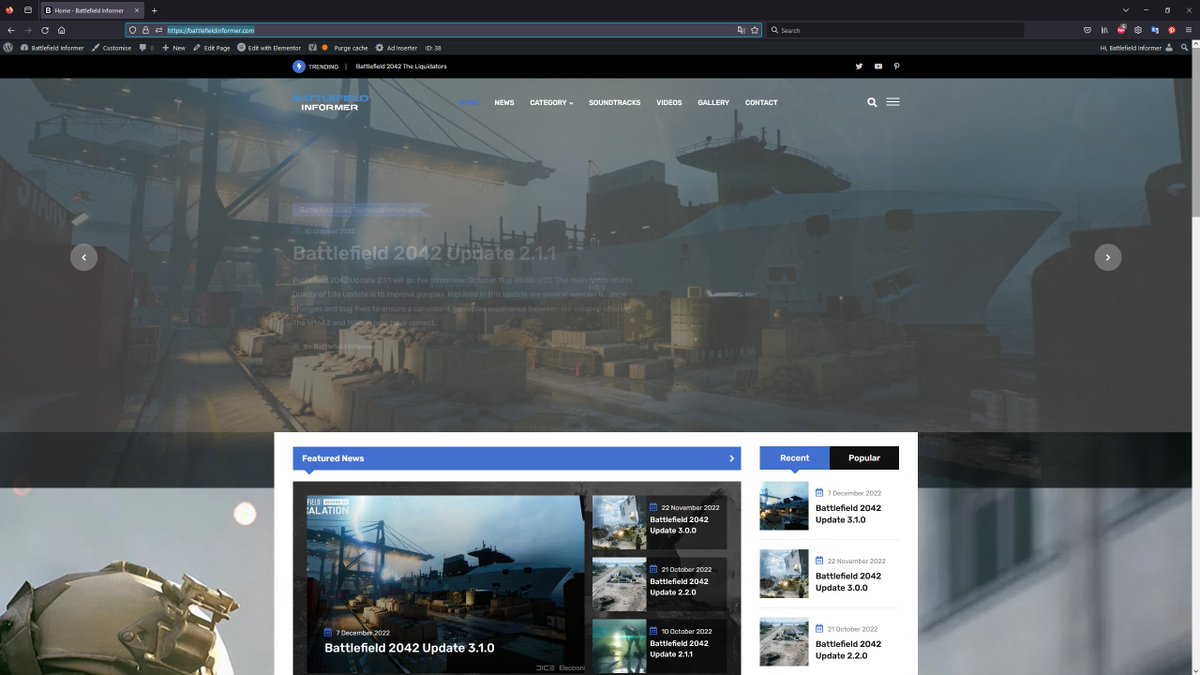This screenshot has width=1200, height=675.
Task: Expand the CATEGORY dropdown menu
Action: [551, 102]
